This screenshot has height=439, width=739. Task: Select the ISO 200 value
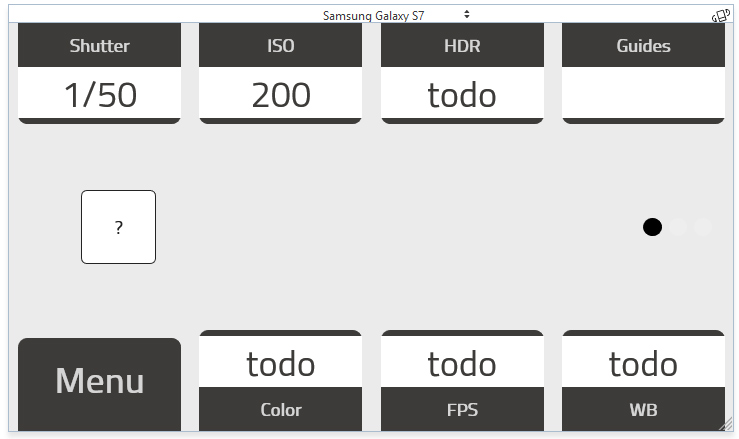[x=281, y=95]
